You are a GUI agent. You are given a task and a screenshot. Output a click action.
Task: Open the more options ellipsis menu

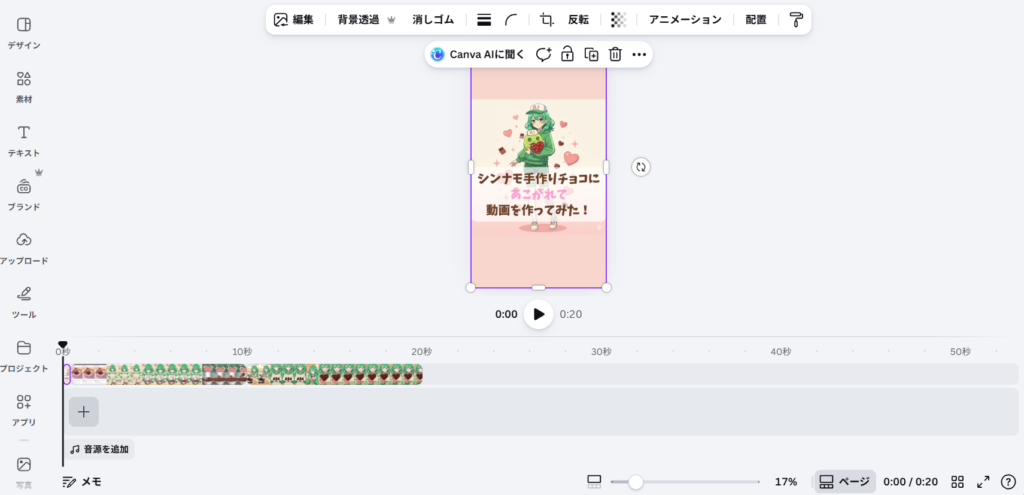point(639,55)
